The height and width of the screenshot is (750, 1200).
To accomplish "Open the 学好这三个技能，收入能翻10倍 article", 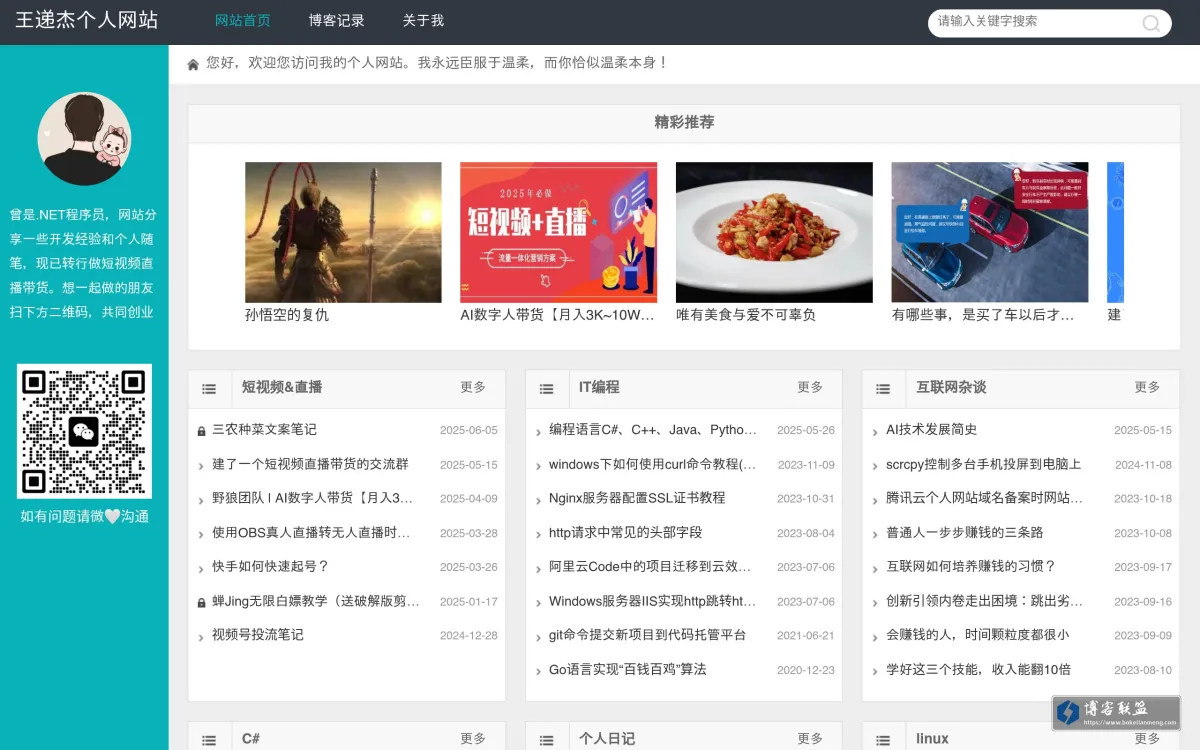I will (979, 670).
